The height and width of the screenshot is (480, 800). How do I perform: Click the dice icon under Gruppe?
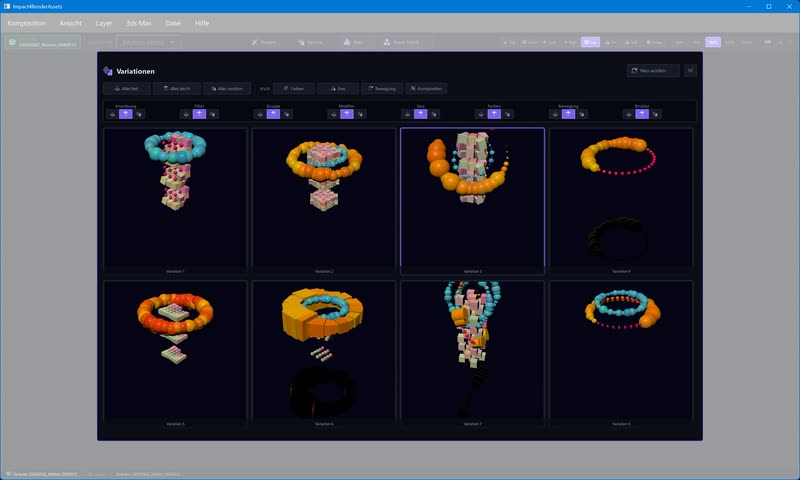coord(287,114)
